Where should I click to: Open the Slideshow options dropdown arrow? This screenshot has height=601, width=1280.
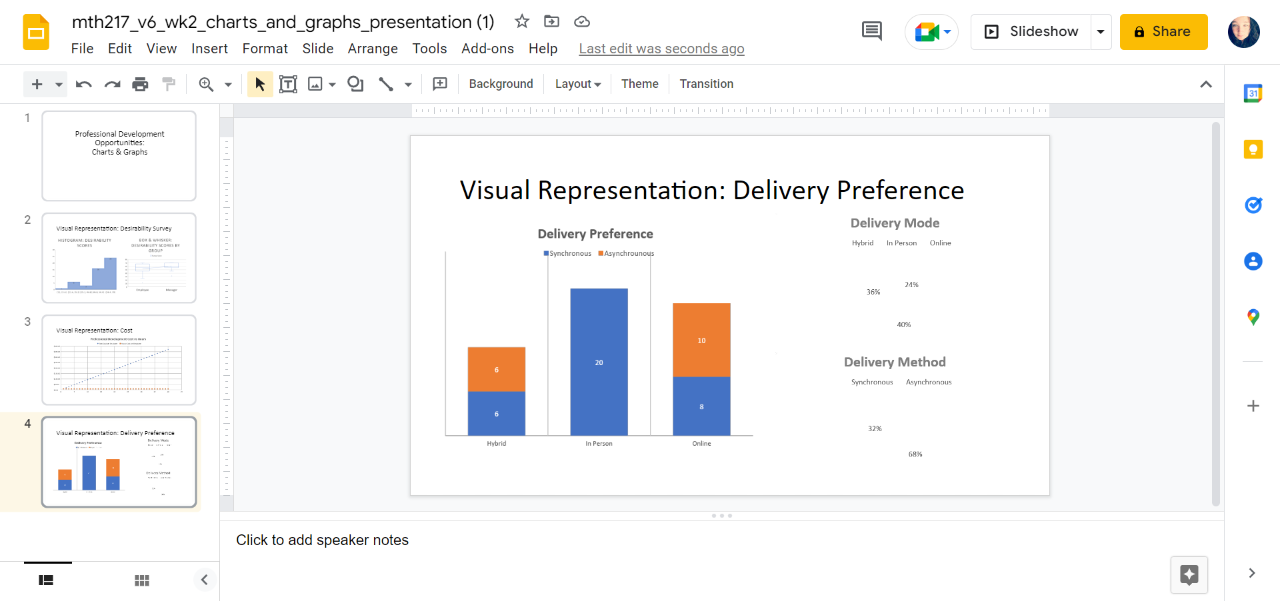tap(1100, 31)
